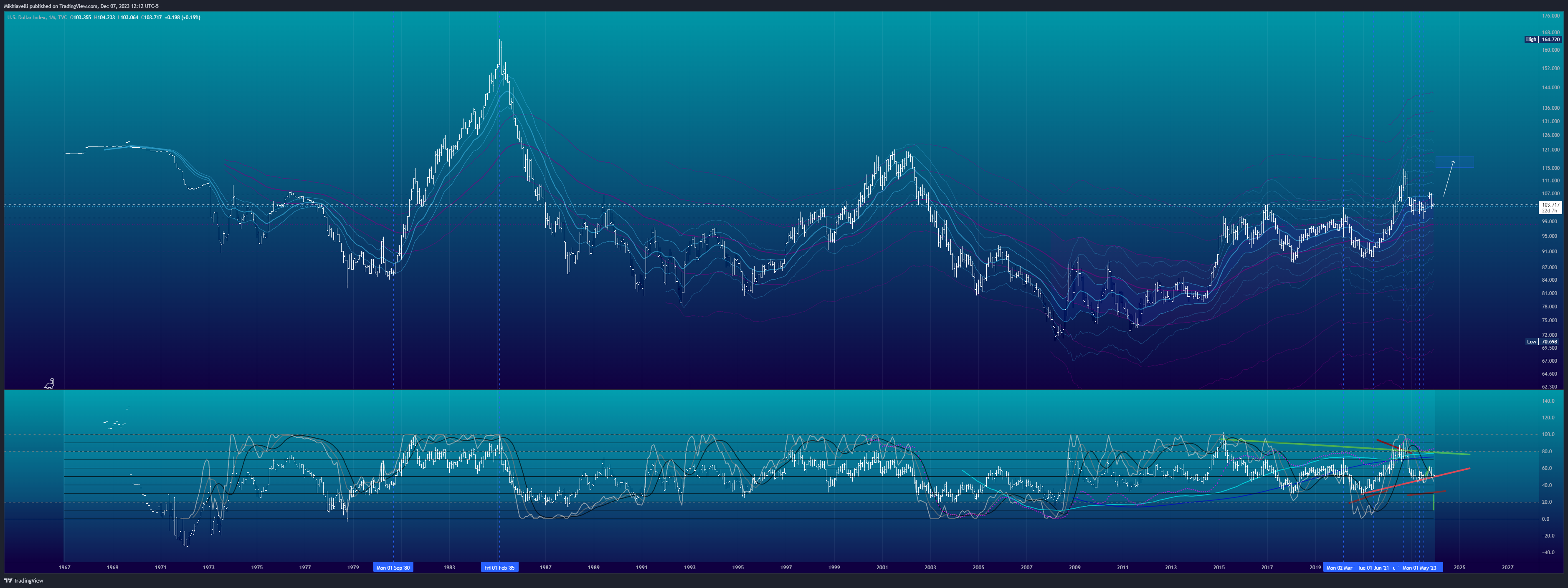The height and width of the screenshot is (588, 1568).
Task: Click the 115.000 price axis label
Action: (1550, 168)
